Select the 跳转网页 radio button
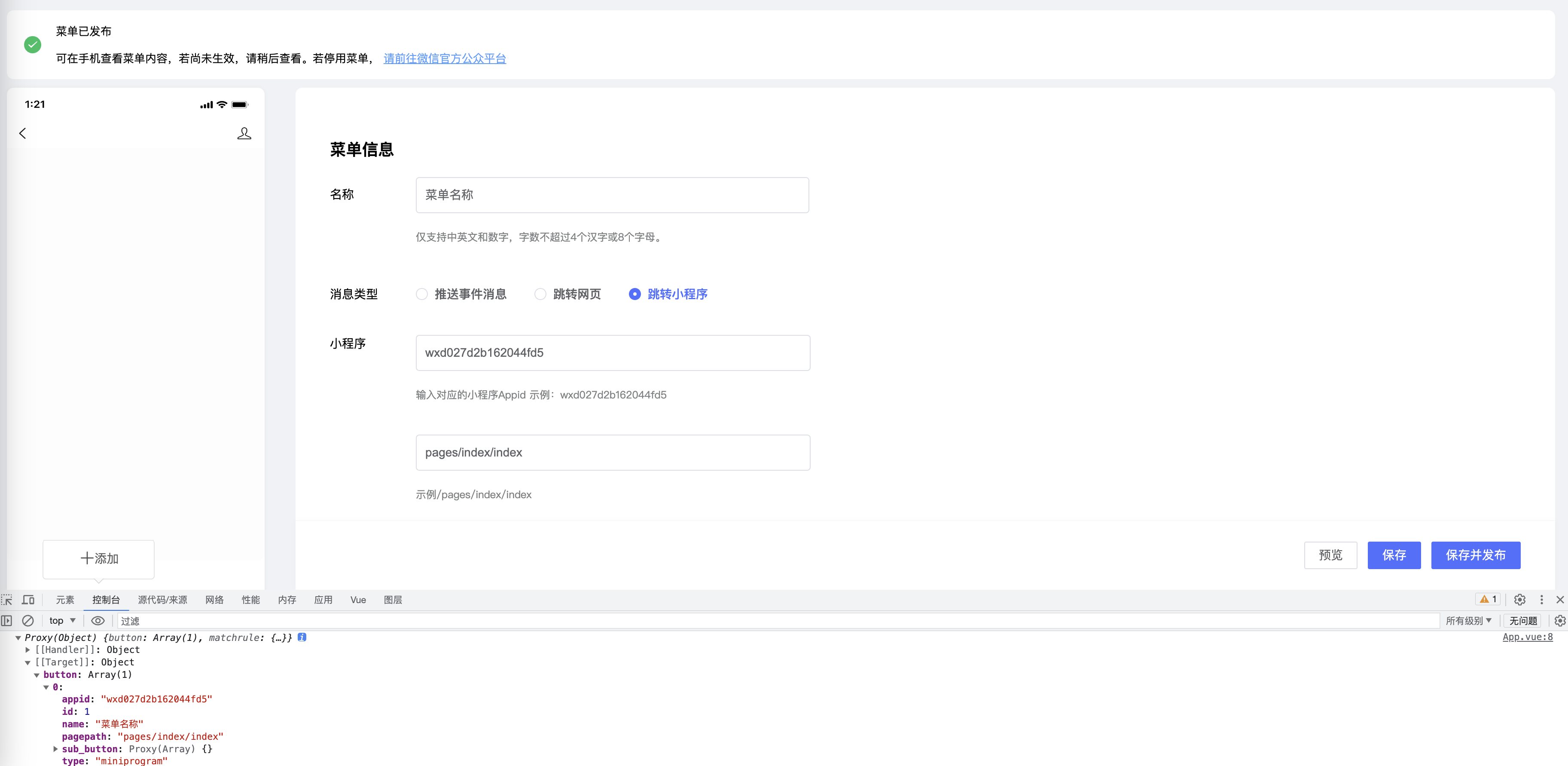The width and height of the screenshot is (1568, 766). (540, 294)
